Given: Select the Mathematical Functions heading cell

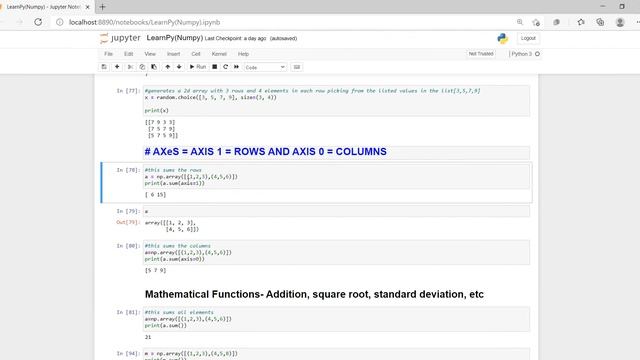Looking at the screenshot, I should tap(314, 294).
